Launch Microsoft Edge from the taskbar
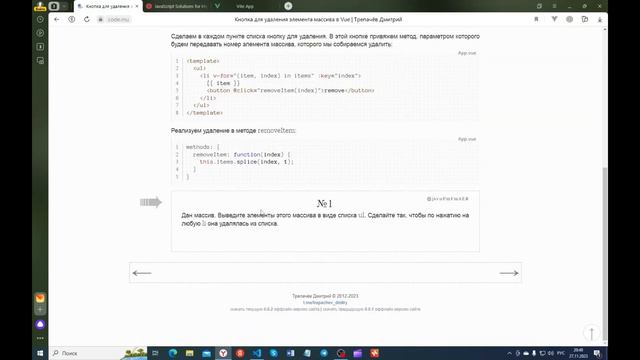 point(173,353)
